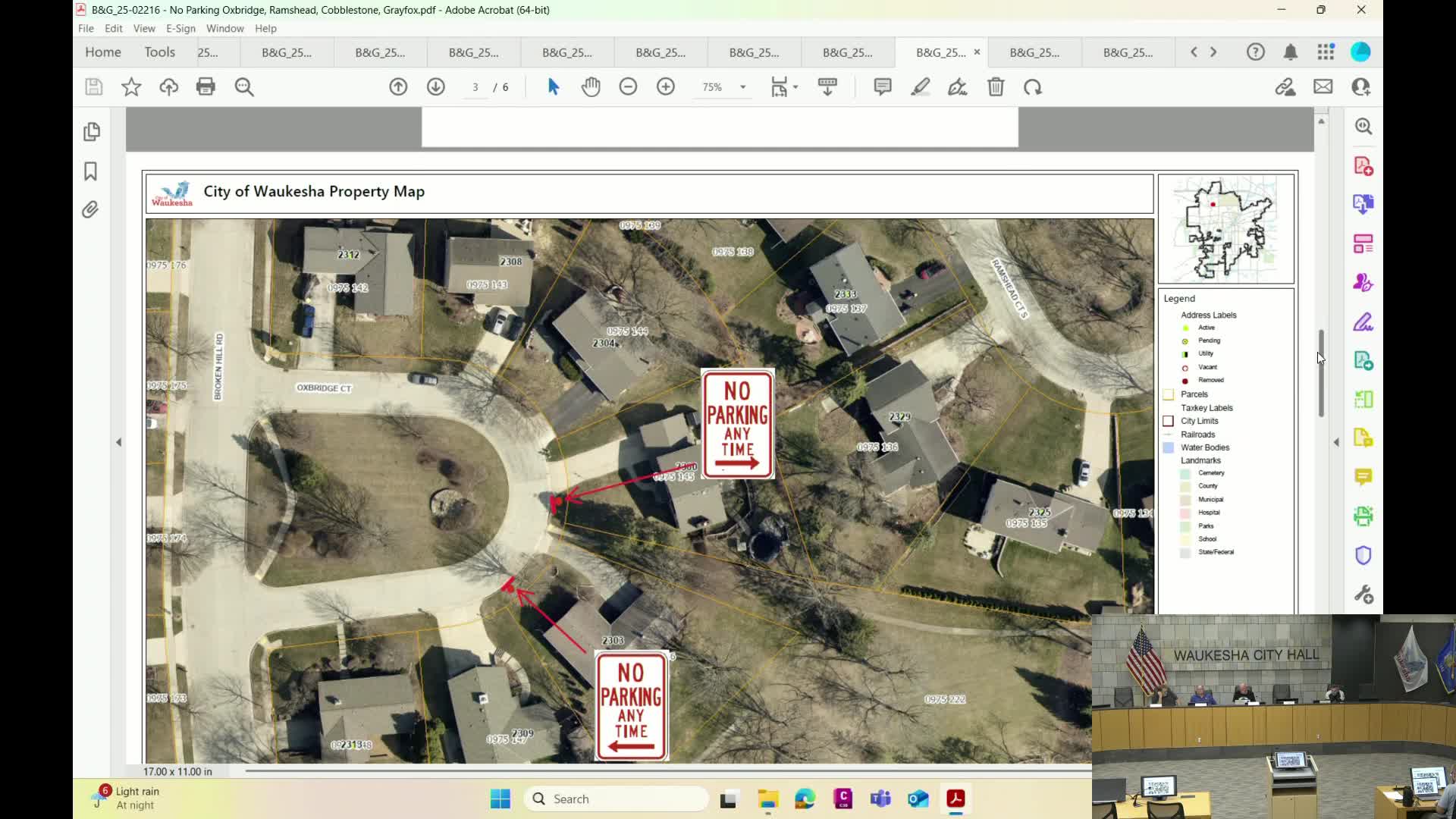Switch to the Tools tab
Image resolution: width=1456 pixels, height=819 pixels.
point(159,52)
